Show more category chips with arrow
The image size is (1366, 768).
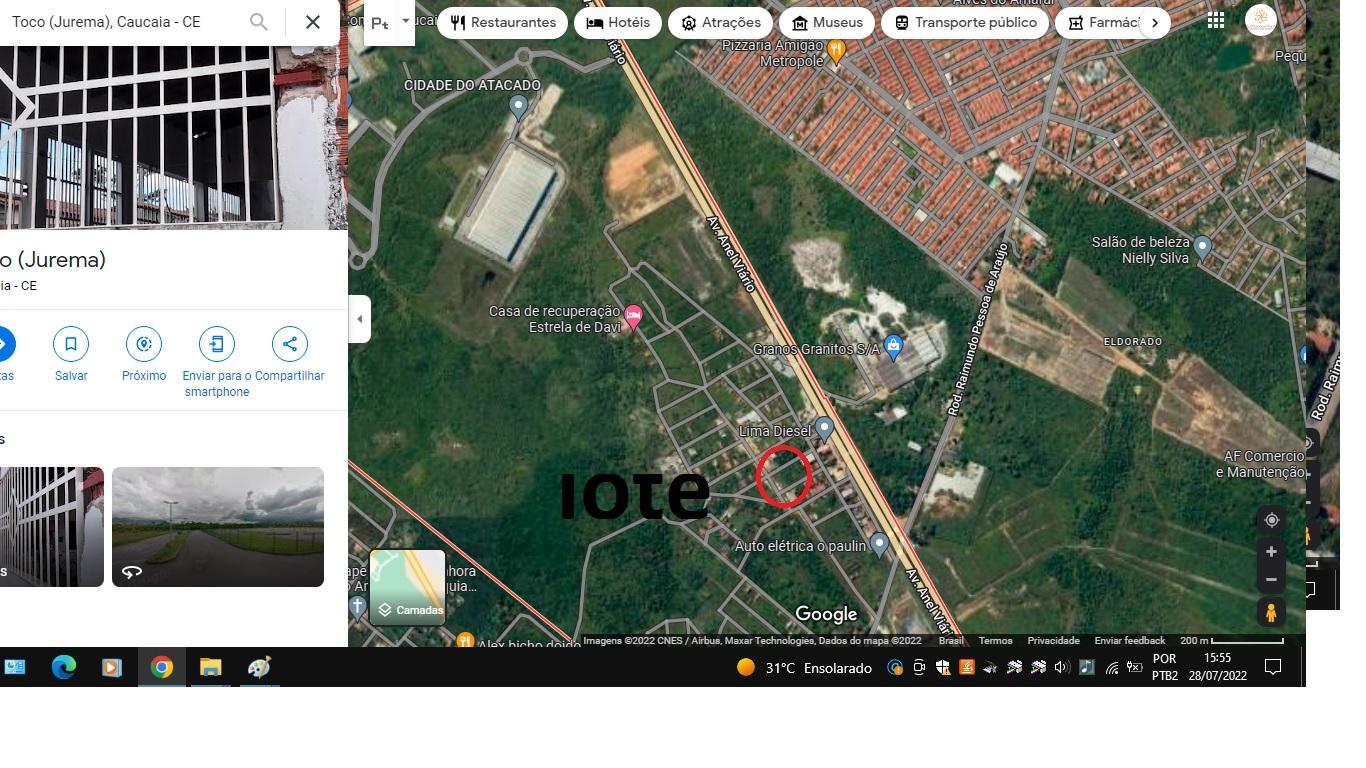(x=1155, y=22)
